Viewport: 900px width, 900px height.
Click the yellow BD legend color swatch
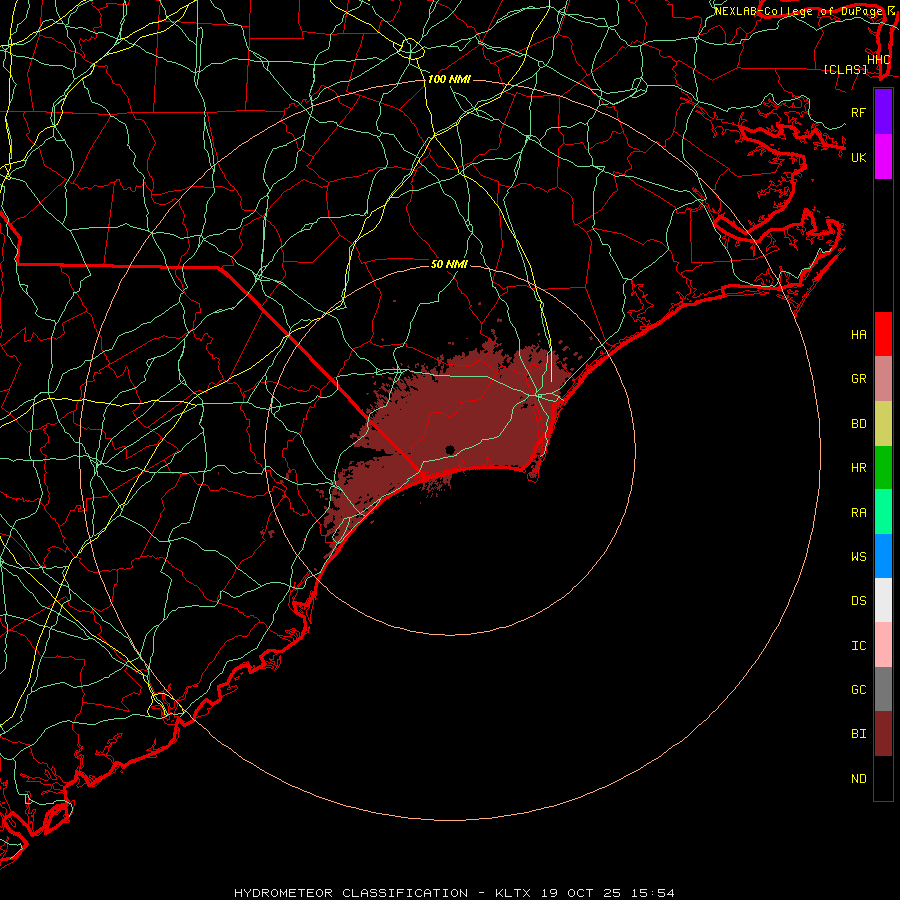883,424
